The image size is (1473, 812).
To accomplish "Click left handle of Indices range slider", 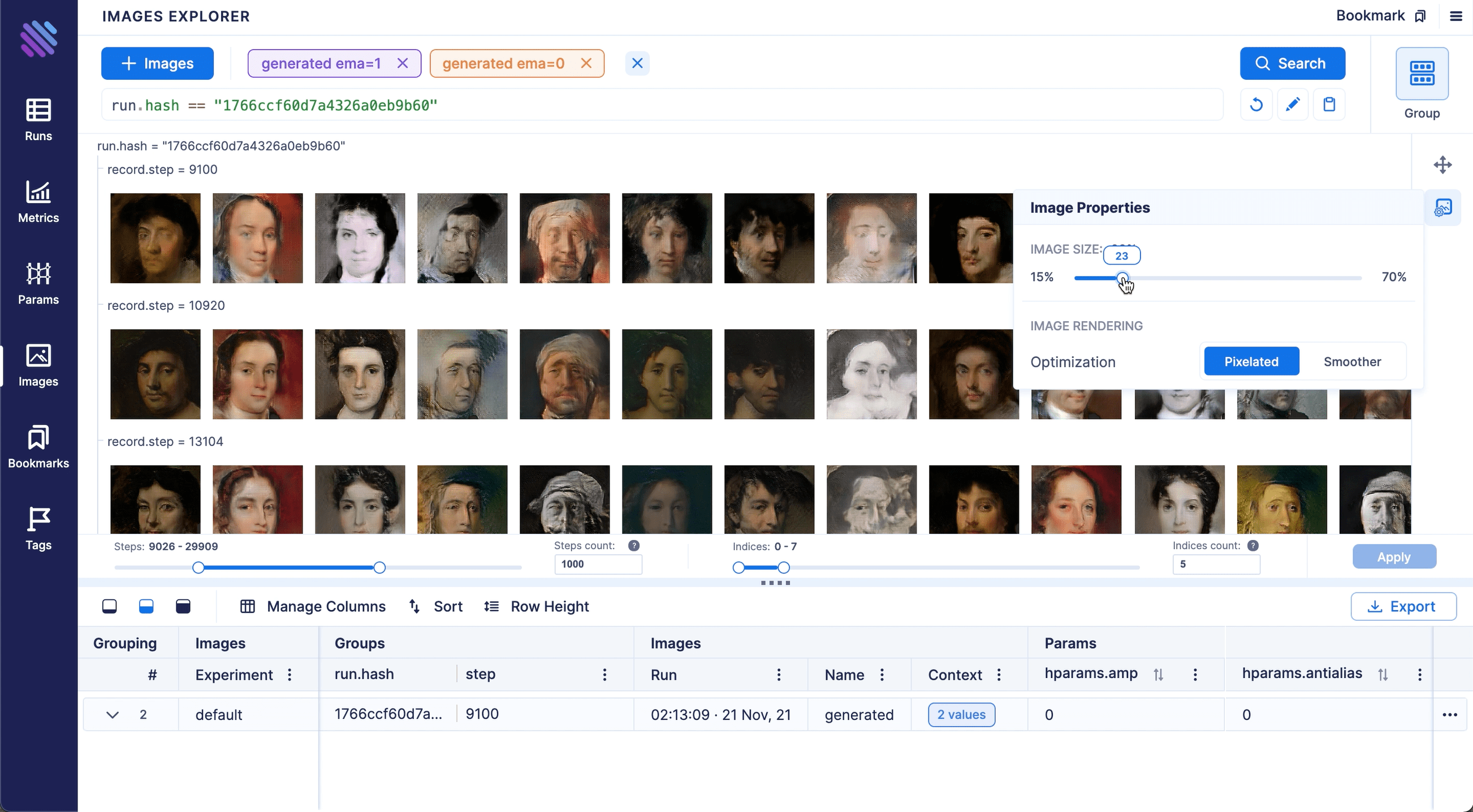I will [739, 568].
